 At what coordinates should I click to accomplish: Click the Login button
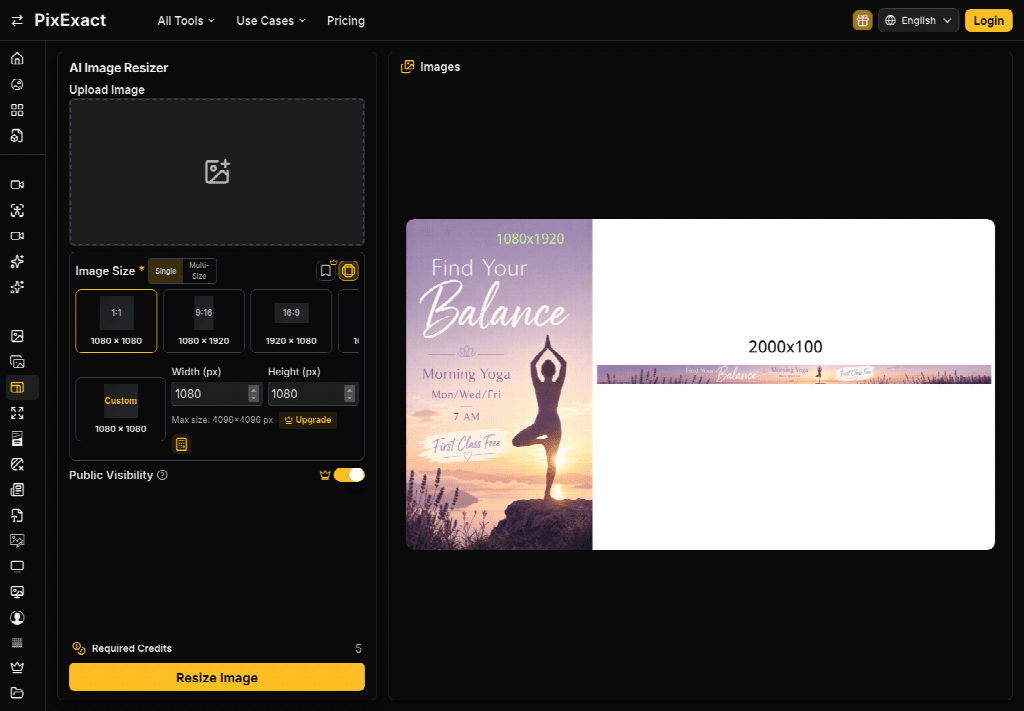[988, 20]
